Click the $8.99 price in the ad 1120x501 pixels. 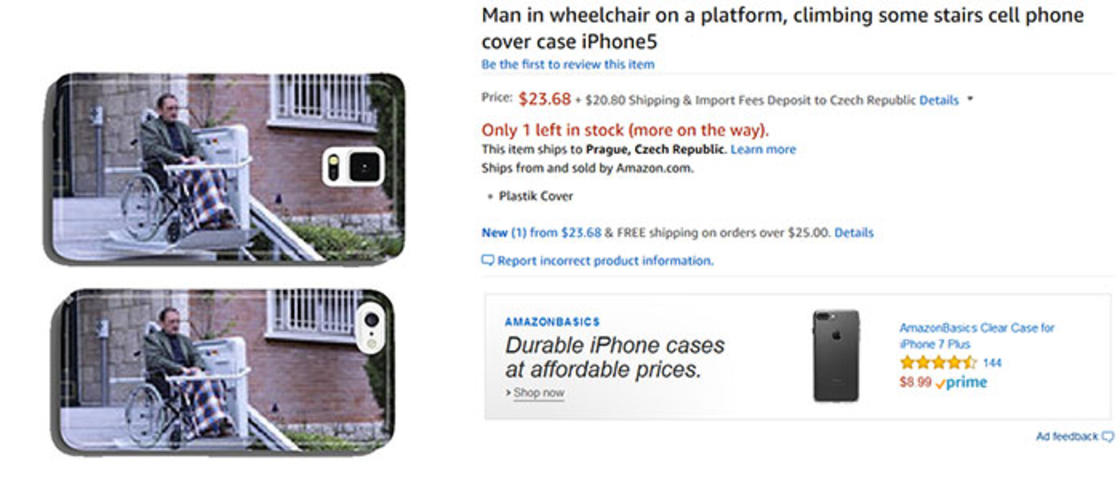tap(915, 382)
